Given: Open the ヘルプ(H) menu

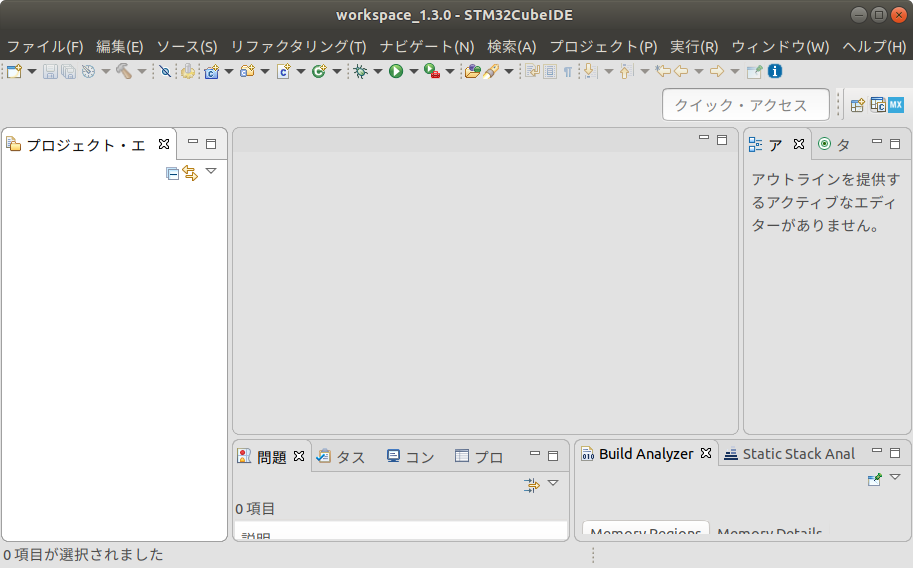Looking at the screenshot, I should [x=874, y=47].
